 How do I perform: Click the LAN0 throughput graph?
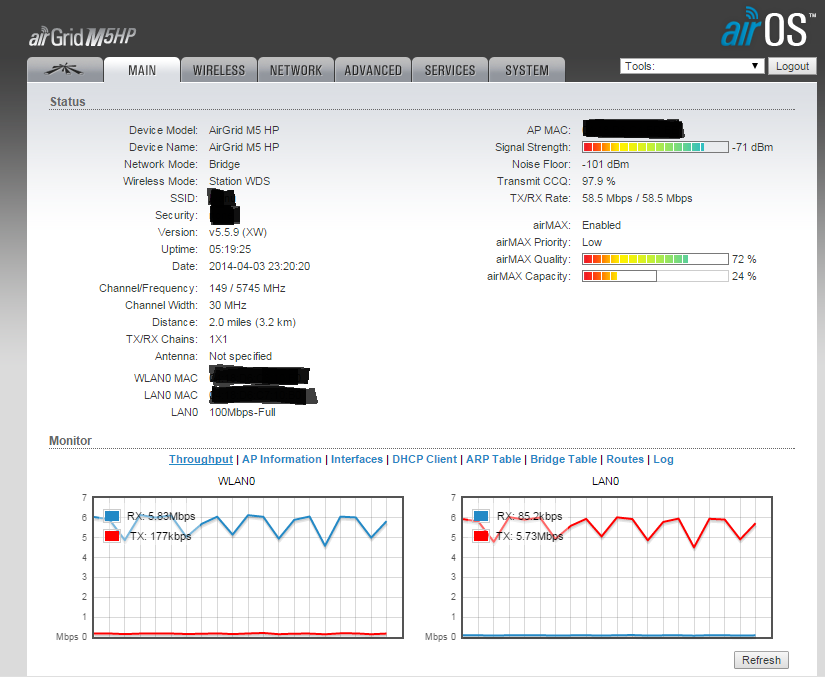(617, 567)
